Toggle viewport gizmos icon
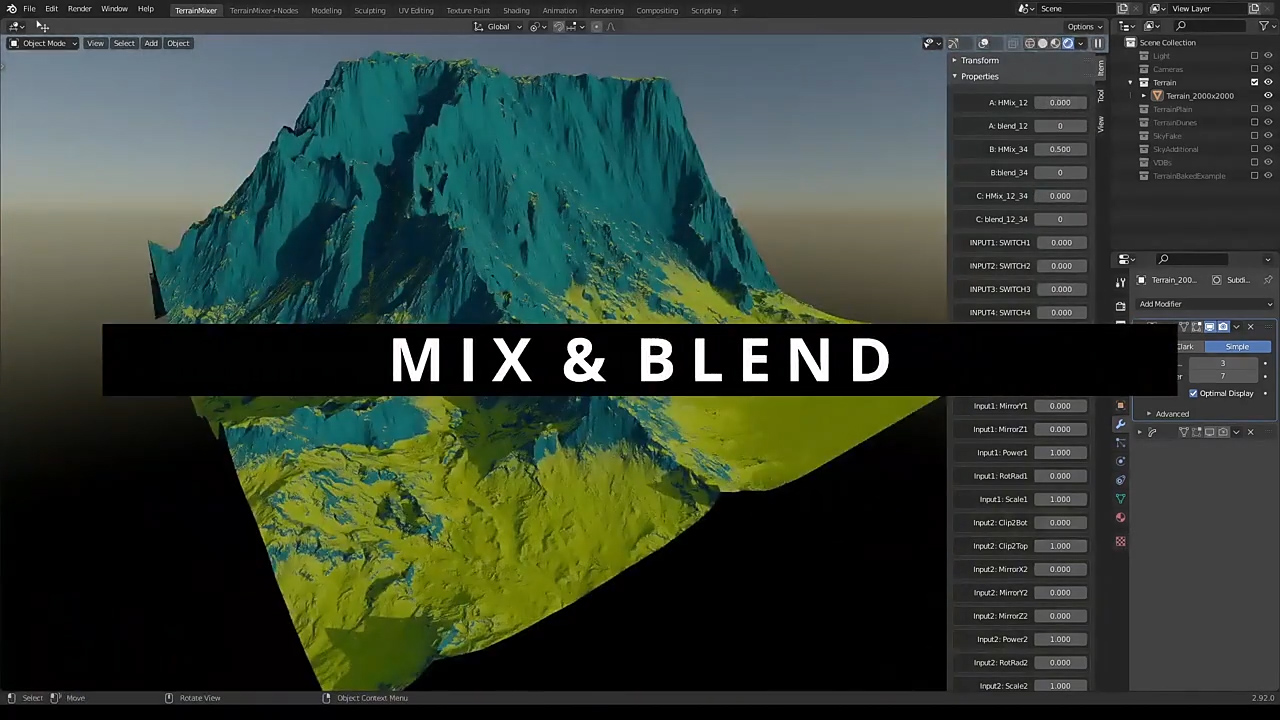Viewport: 1280px width, 720px height. 953,43
